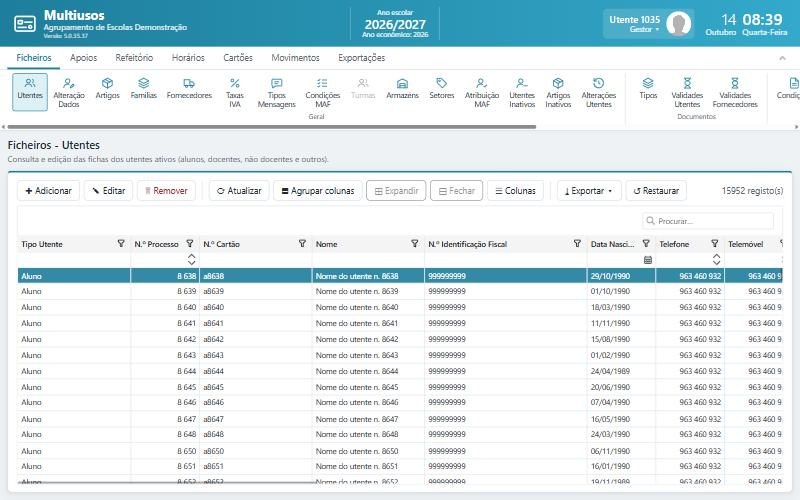Click the Multiusos application logo icon
This screenshot has height=500, width=800.
(24, 23)
